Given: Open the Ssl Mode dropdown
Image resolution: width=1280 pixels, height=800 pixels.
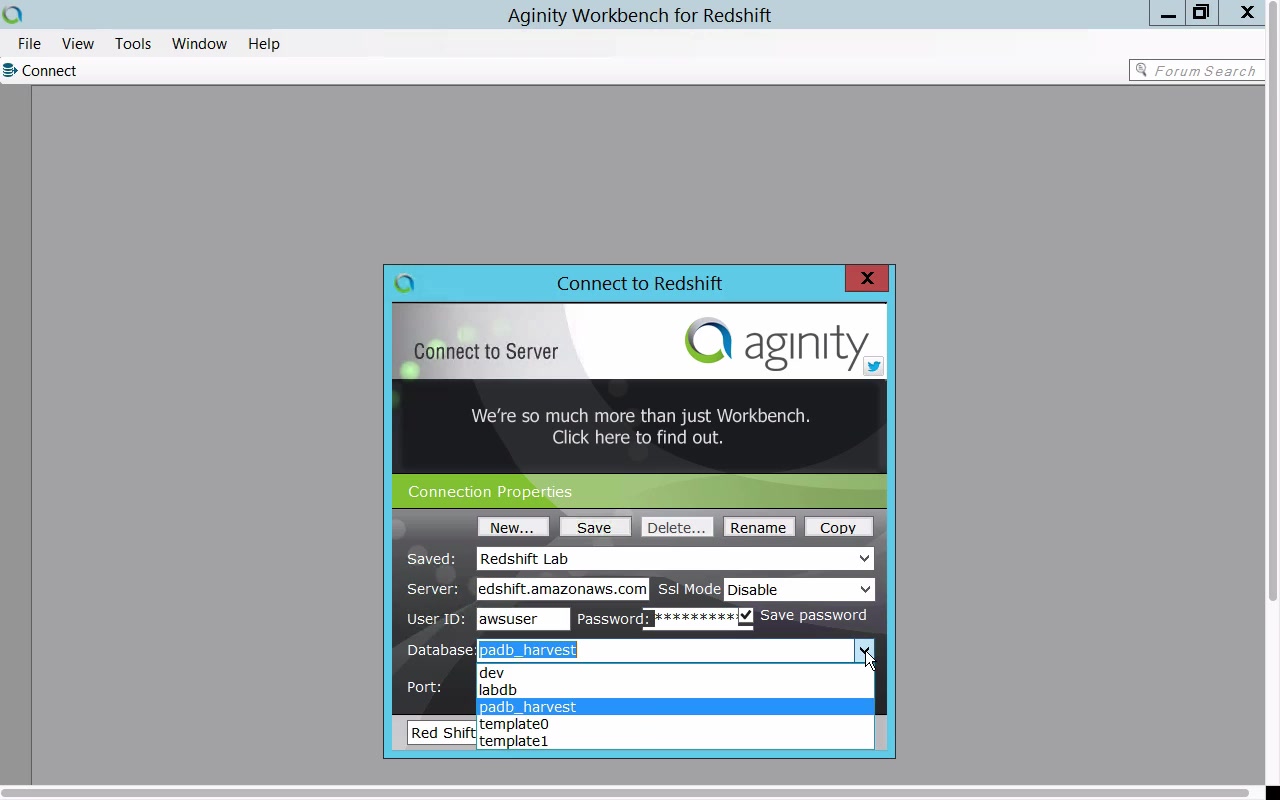Looking at the screenshot, I should [865, 590].
